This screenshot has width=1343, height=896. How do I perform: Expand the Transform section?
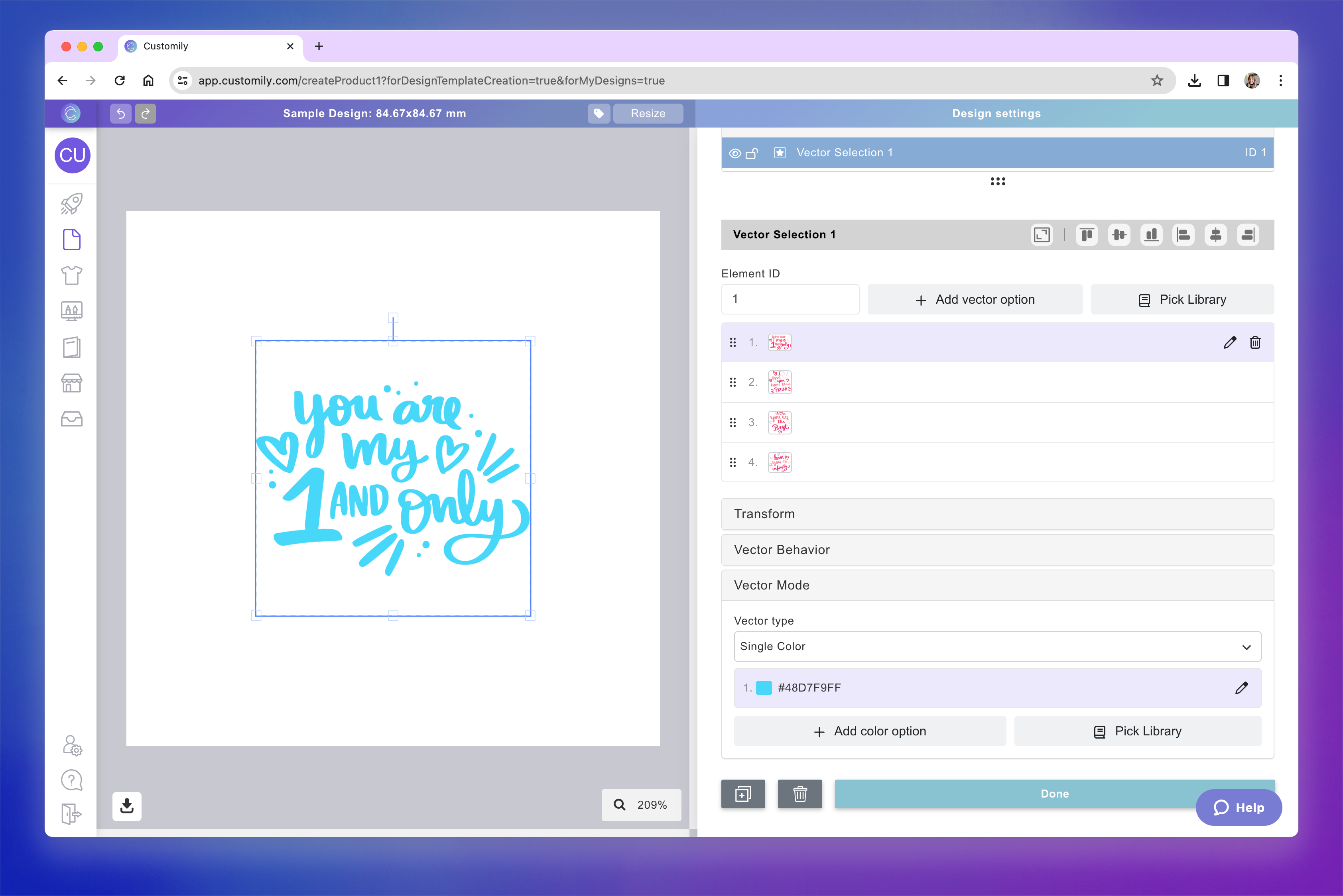point(996,514)
